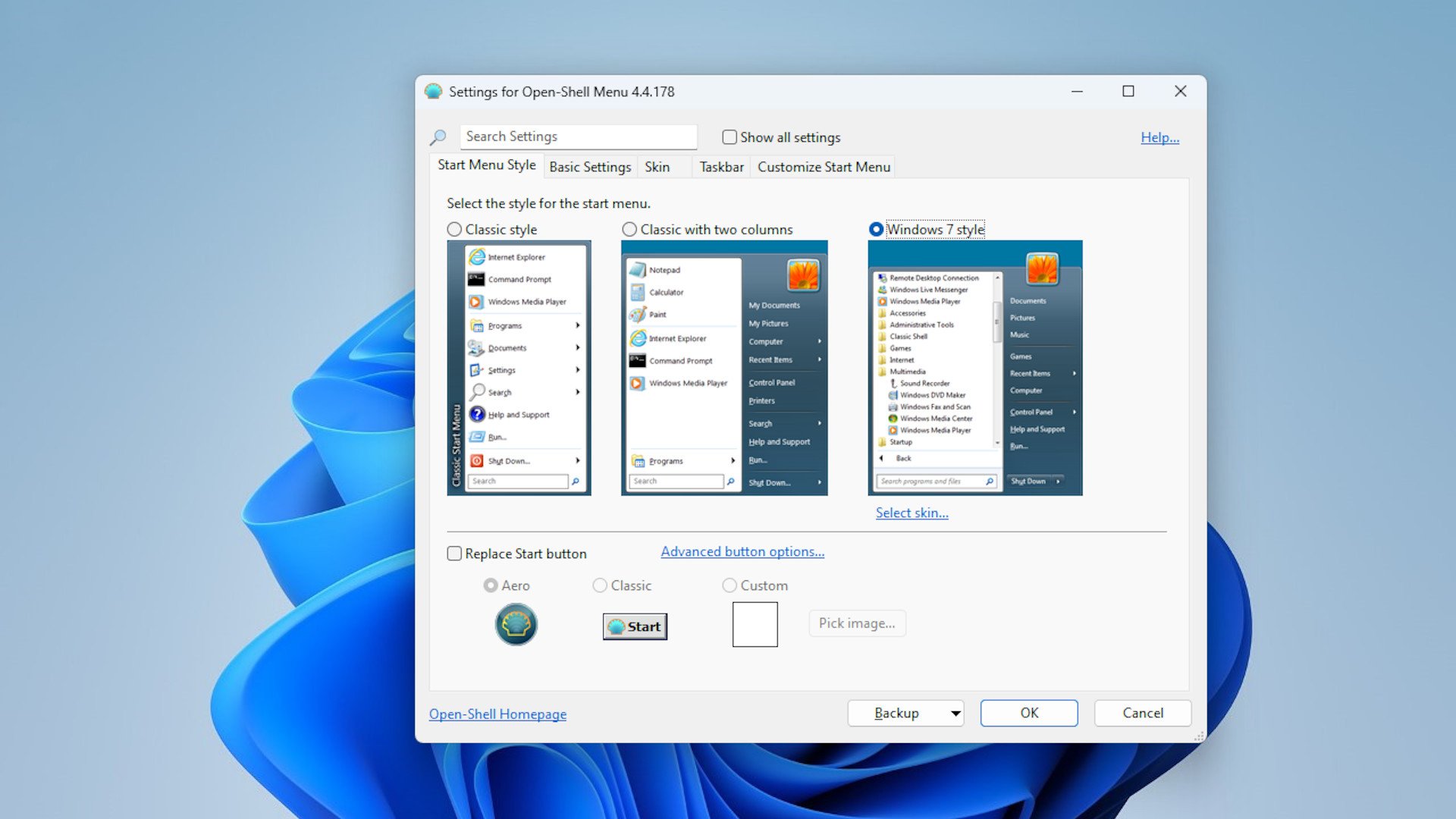Click the Select skin link
The height and width of the screenshot is (819, 1456).
click(x=912, y=513)
